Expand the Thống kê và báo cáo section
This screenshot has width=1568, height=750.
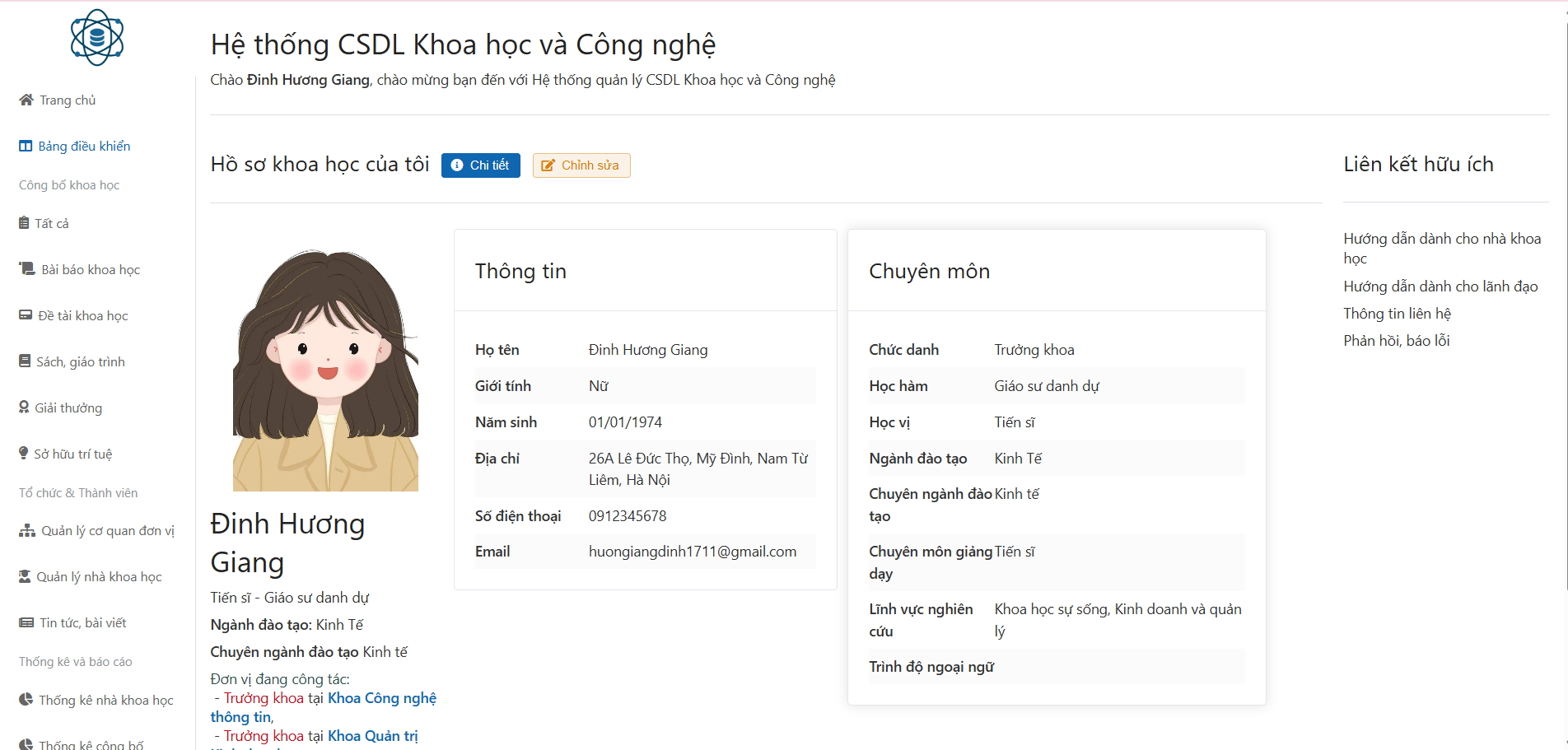tap(77, 661)
